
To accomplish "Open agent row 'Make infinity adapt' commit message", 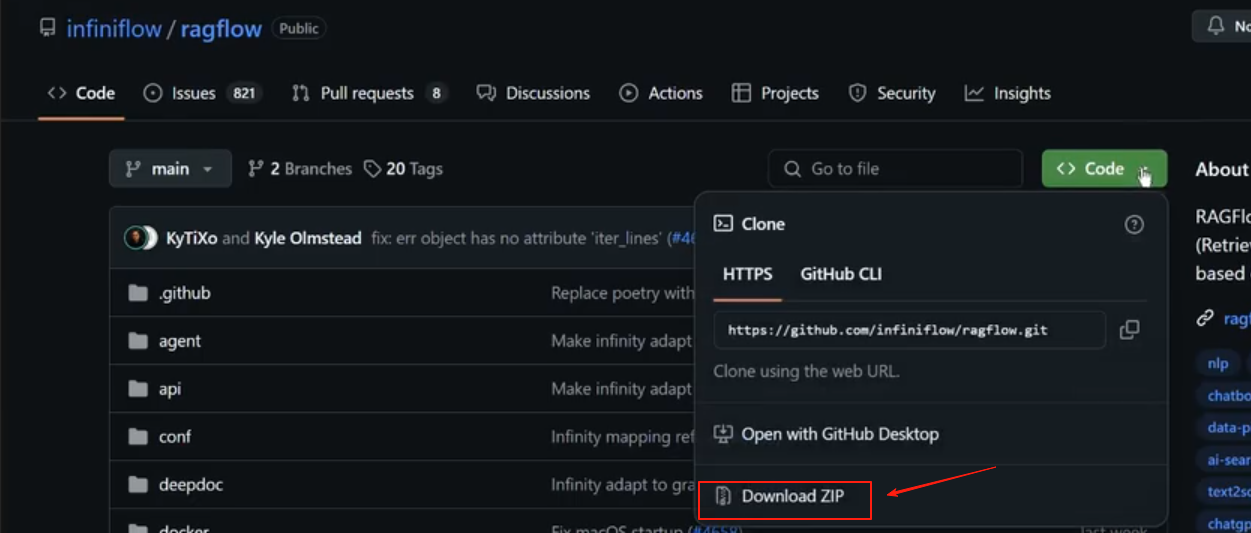I will click(x=621, y=341).
